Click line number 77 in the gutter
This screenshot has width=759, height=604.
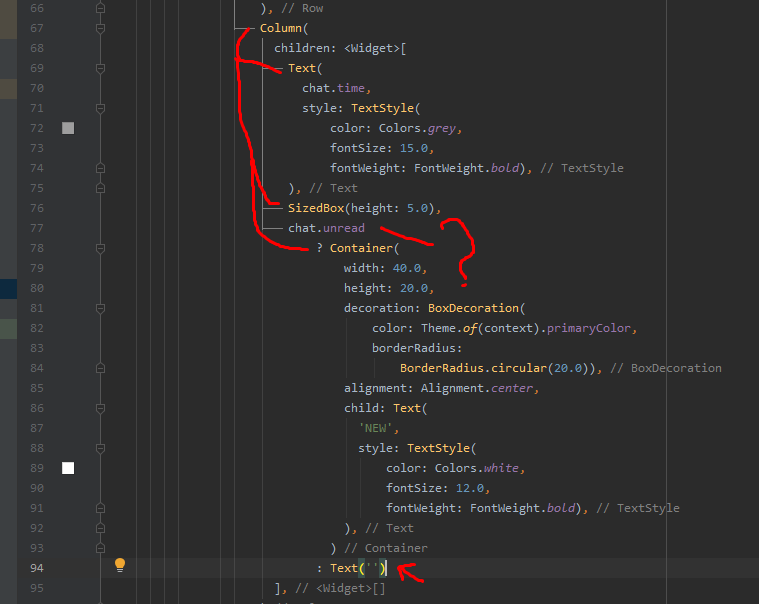(x=37, y=228)
